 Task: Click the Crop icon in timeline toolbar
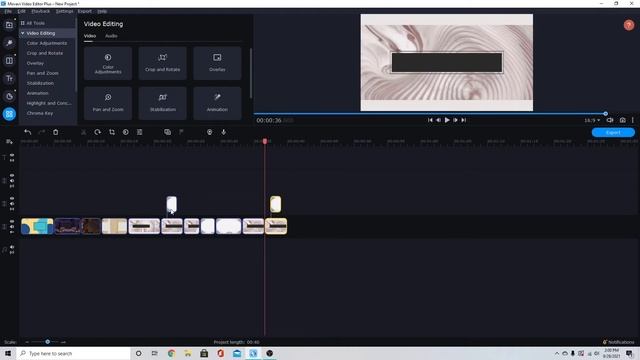[x=112, y=132]
